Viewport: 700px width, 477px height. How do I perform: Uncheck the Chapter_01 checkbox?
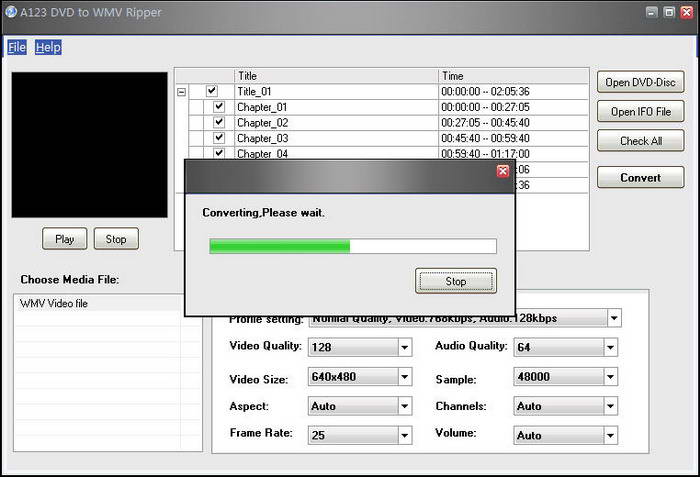(x=218, y=107)
